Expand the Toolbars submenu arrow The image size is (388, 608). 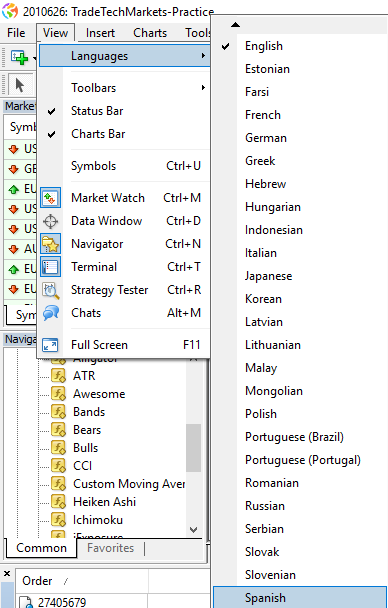click(203, 88)
